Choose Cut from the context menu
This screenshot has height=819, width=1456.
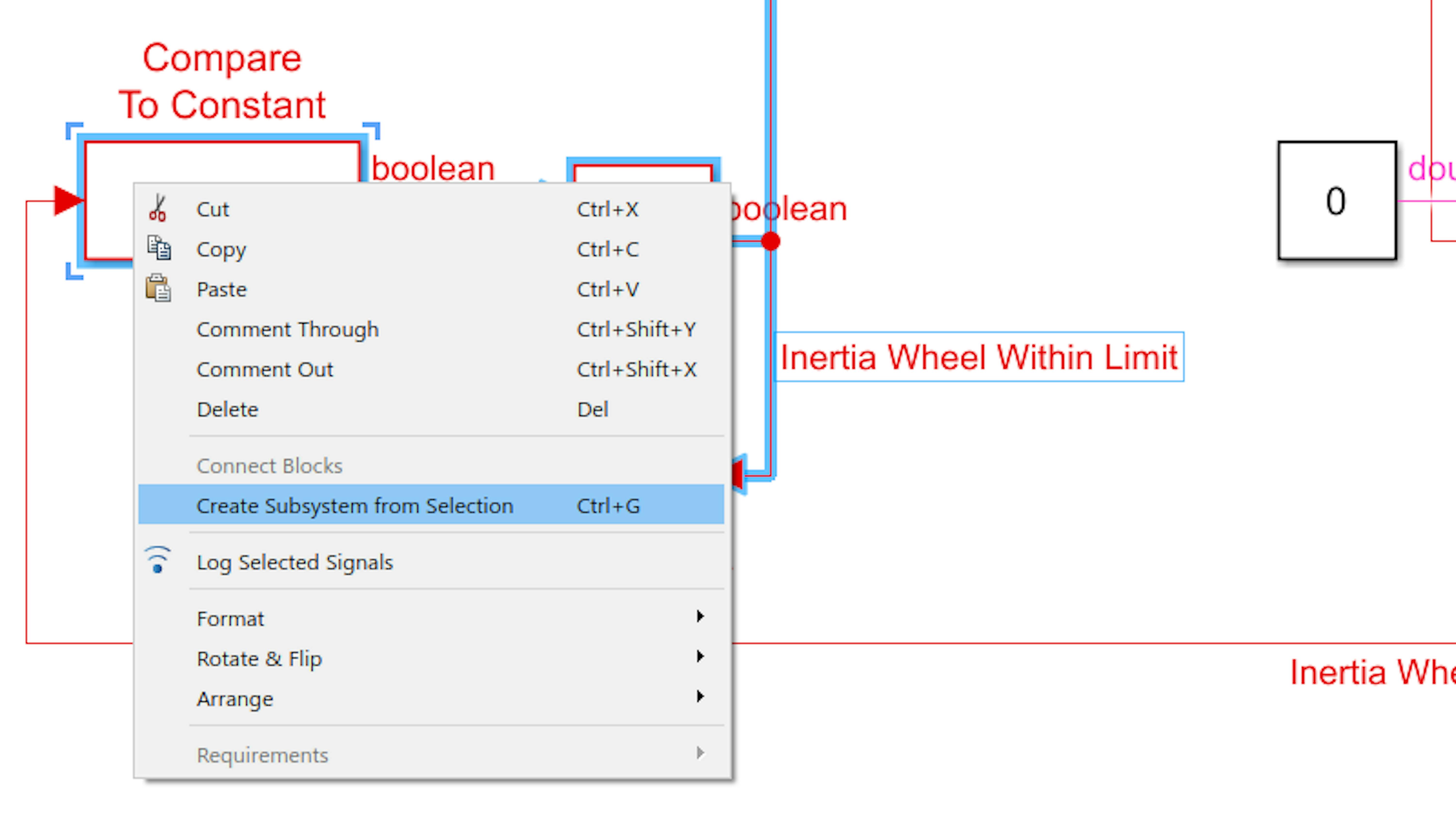431,209
